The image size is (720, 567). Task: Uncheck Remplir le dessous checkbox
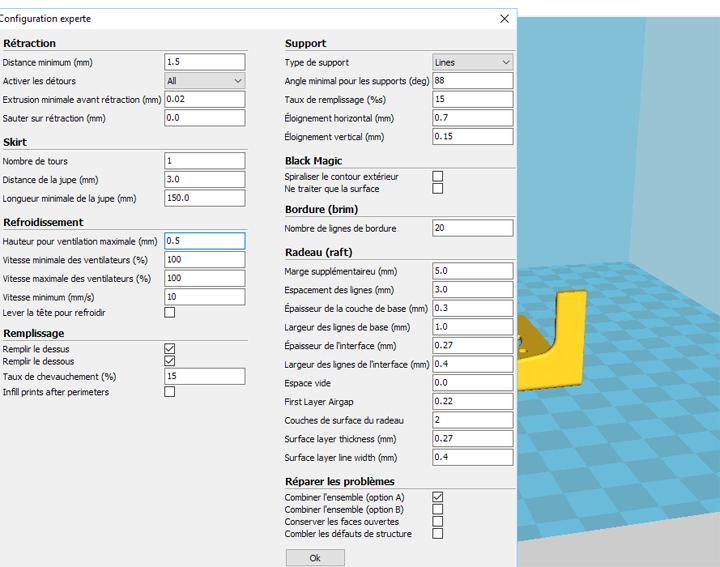(169, 361)
